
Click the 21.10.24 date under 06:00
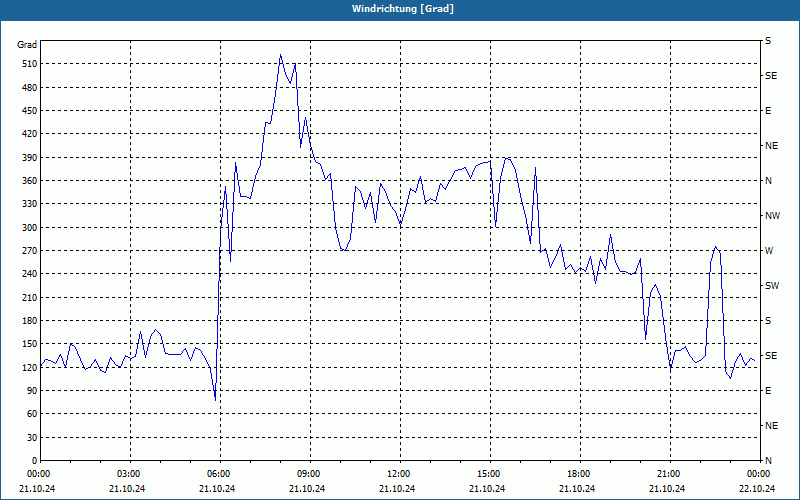[217, 489]
